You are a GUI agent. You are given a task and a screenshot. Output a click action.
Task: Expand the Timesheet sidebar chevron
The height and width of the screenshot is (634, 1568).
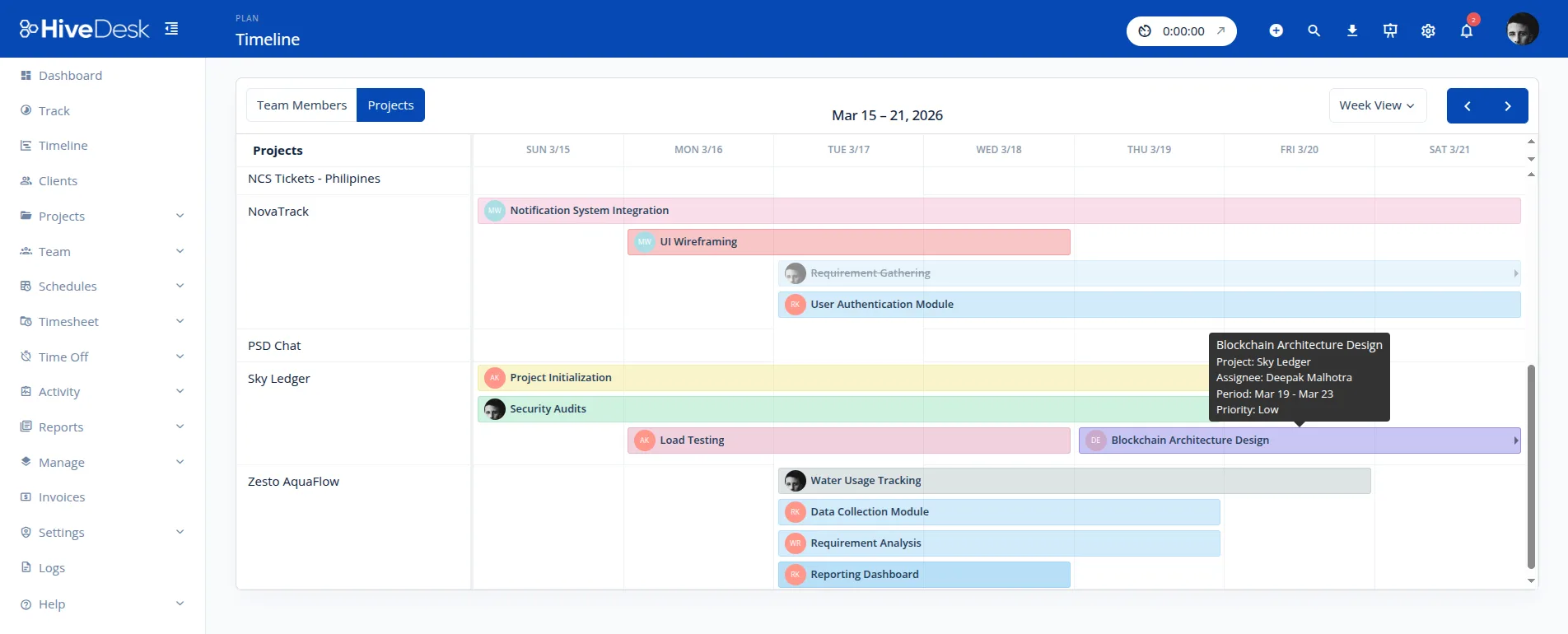click(x=180, y=321)
